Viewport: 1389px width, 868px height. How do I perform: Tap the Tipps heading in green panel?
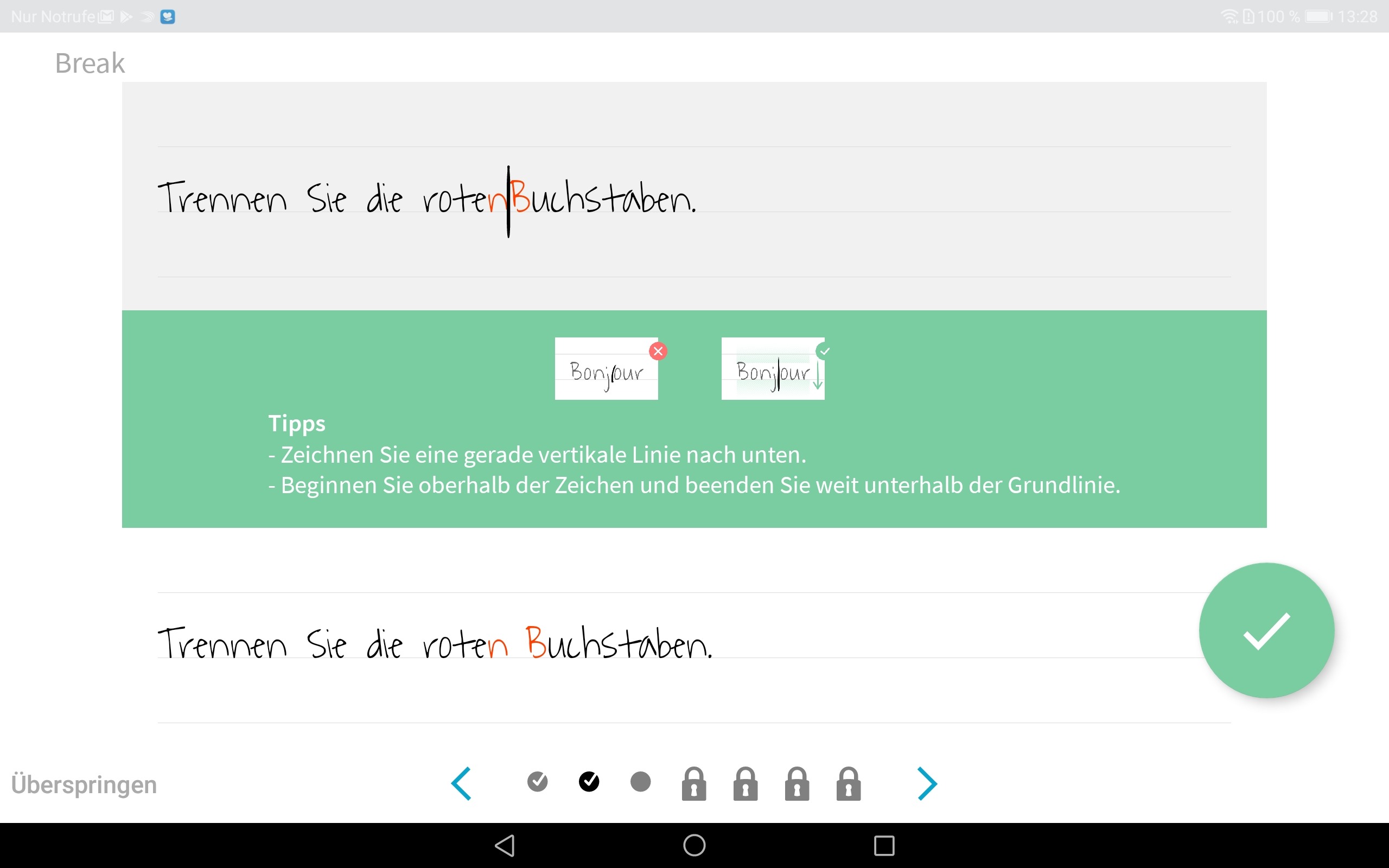click(x=297, y=423)
